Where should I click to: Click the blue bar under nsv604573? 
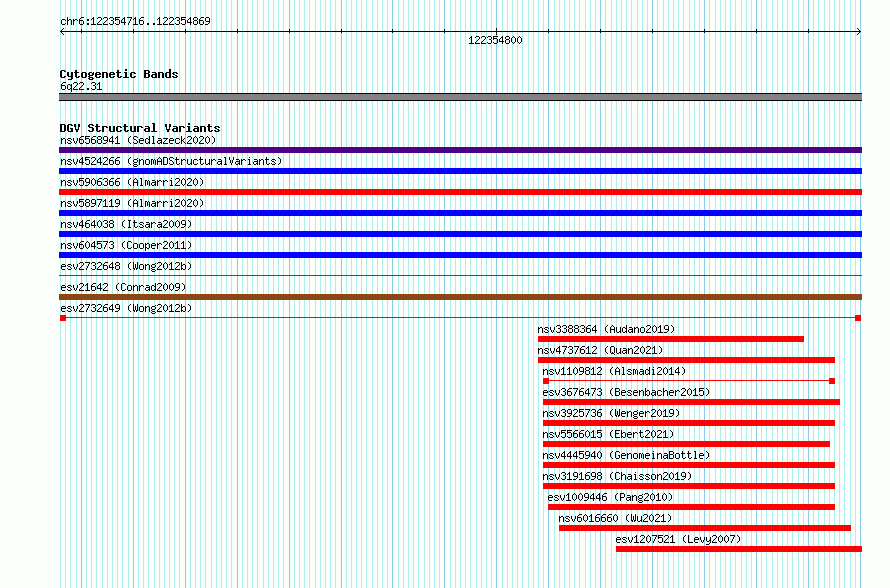click(x=460, y=255)
